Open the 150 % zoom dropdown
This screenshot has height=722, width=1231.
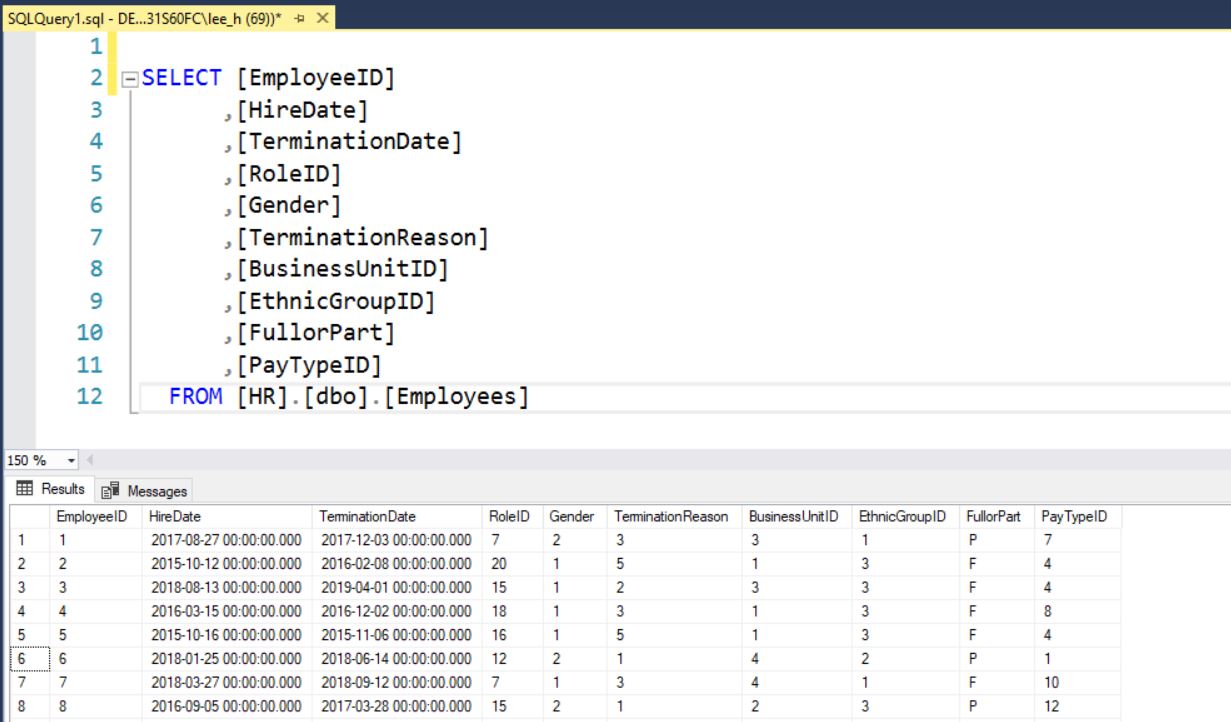(71, 461)
